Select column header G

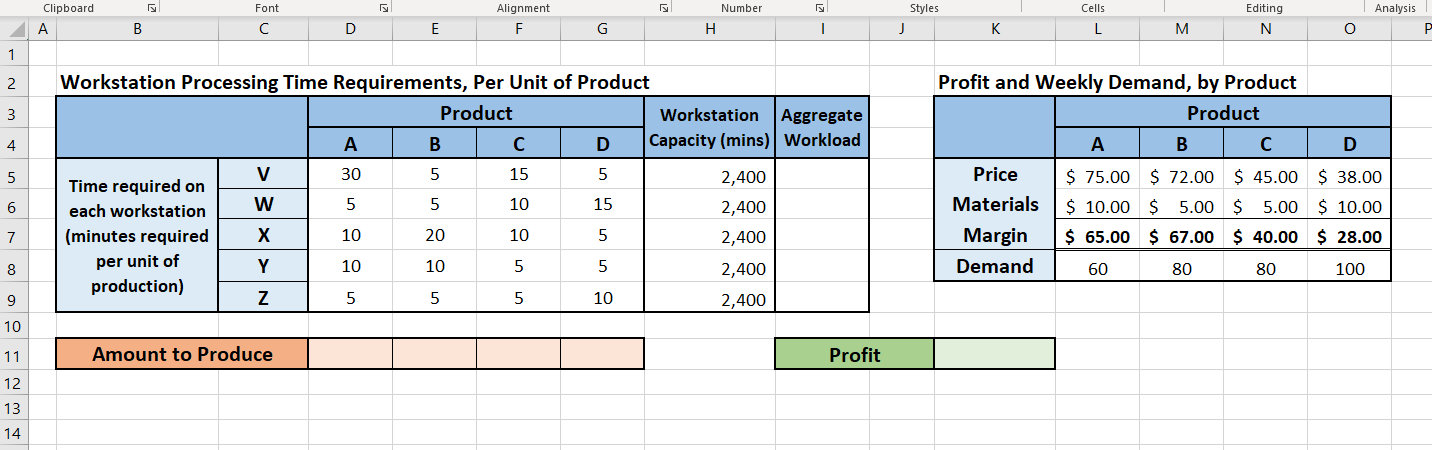pyautogui.click(x=602, y=29)
